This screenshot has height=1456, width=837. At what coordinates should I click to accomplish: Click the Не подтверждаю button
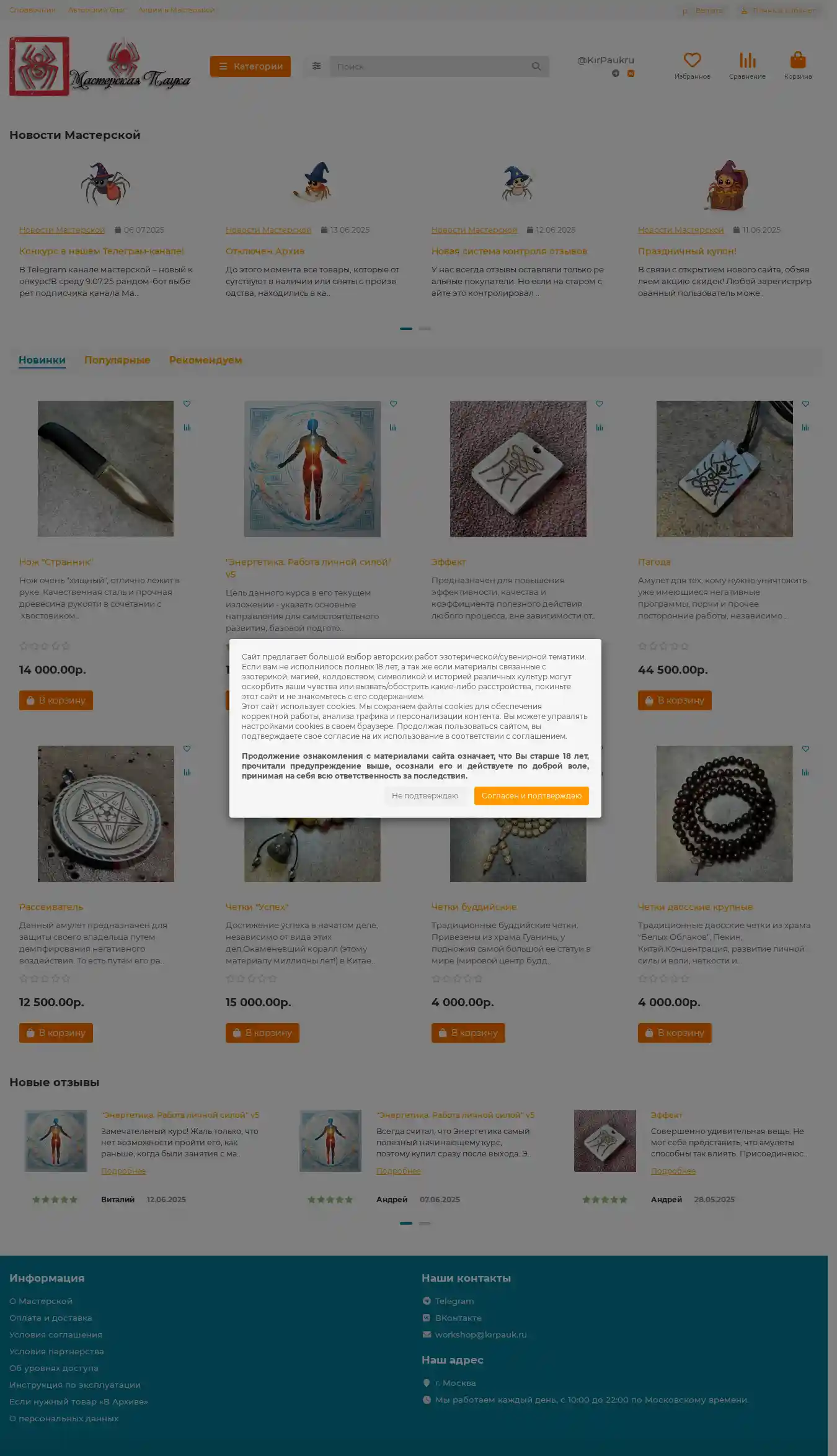pyautogui.click(x=425, y=796)
